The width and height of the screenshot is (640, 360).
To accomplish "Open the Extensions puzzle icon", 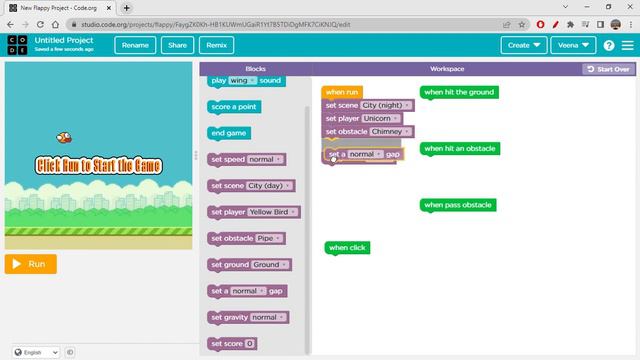I will pos(570,24).
